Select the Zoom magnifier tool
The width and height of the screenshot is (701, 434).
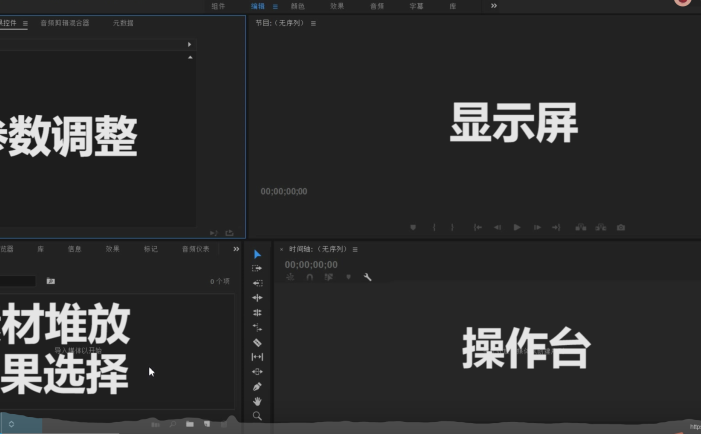click(x=257, y=416)
